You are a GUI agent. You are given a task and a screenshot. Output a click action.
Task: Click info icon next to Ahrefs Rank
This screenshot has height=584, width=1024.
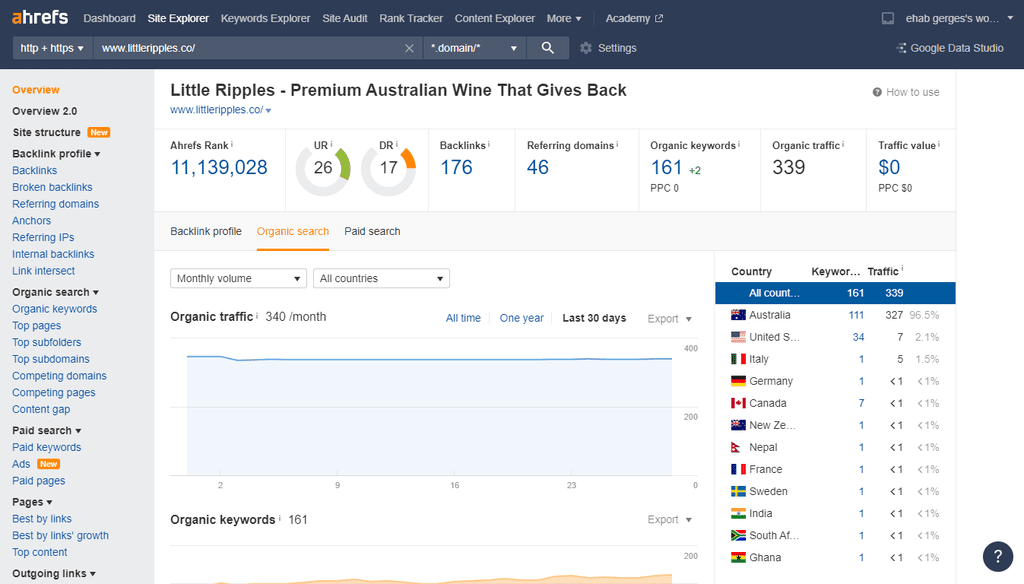(x=232, y=144)
